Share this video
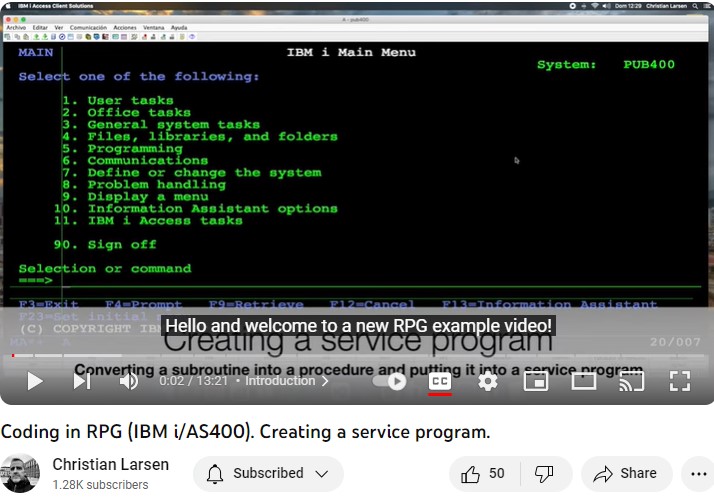Image resolution: width=714 pixels, height=500 pixels. [626, 474]
